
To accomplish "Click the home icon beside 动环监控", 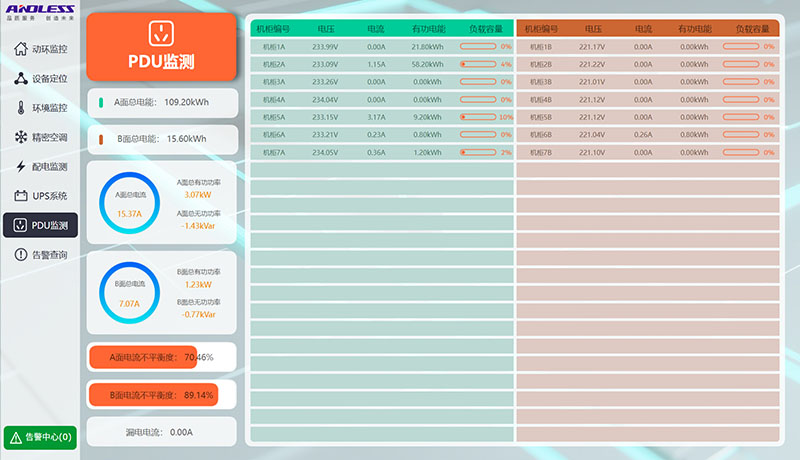I will point(21,49).
